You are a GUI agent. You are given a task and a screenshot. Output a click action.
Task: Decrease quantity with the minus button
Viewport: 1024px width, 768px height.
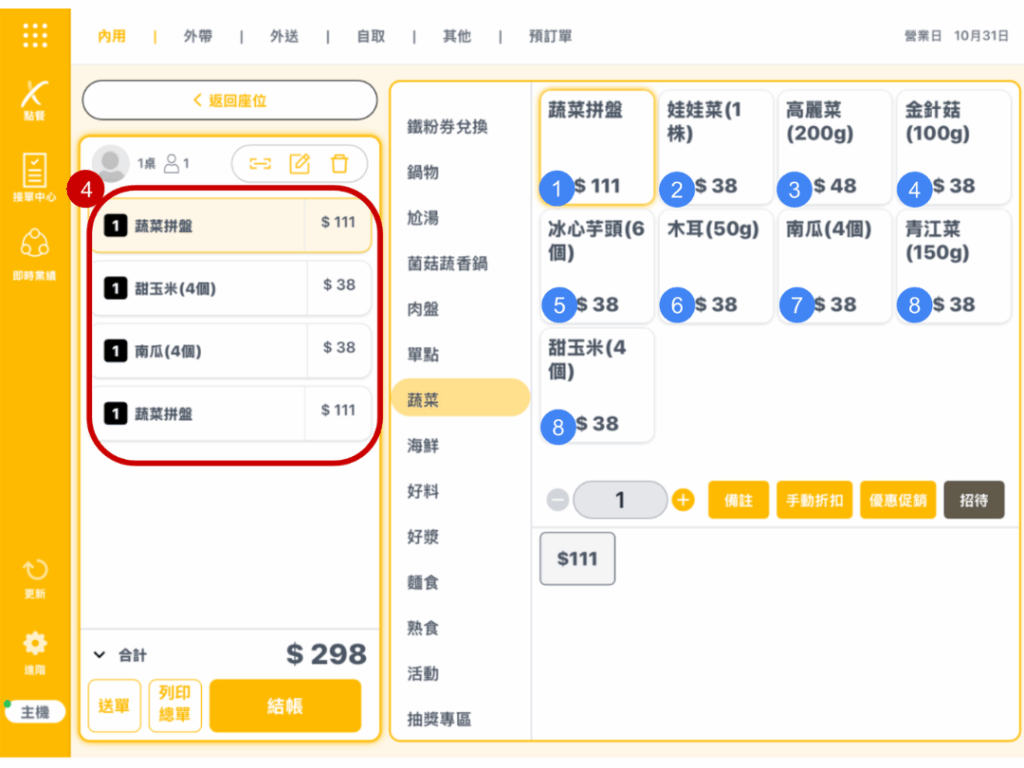click(x=558, y=500)
